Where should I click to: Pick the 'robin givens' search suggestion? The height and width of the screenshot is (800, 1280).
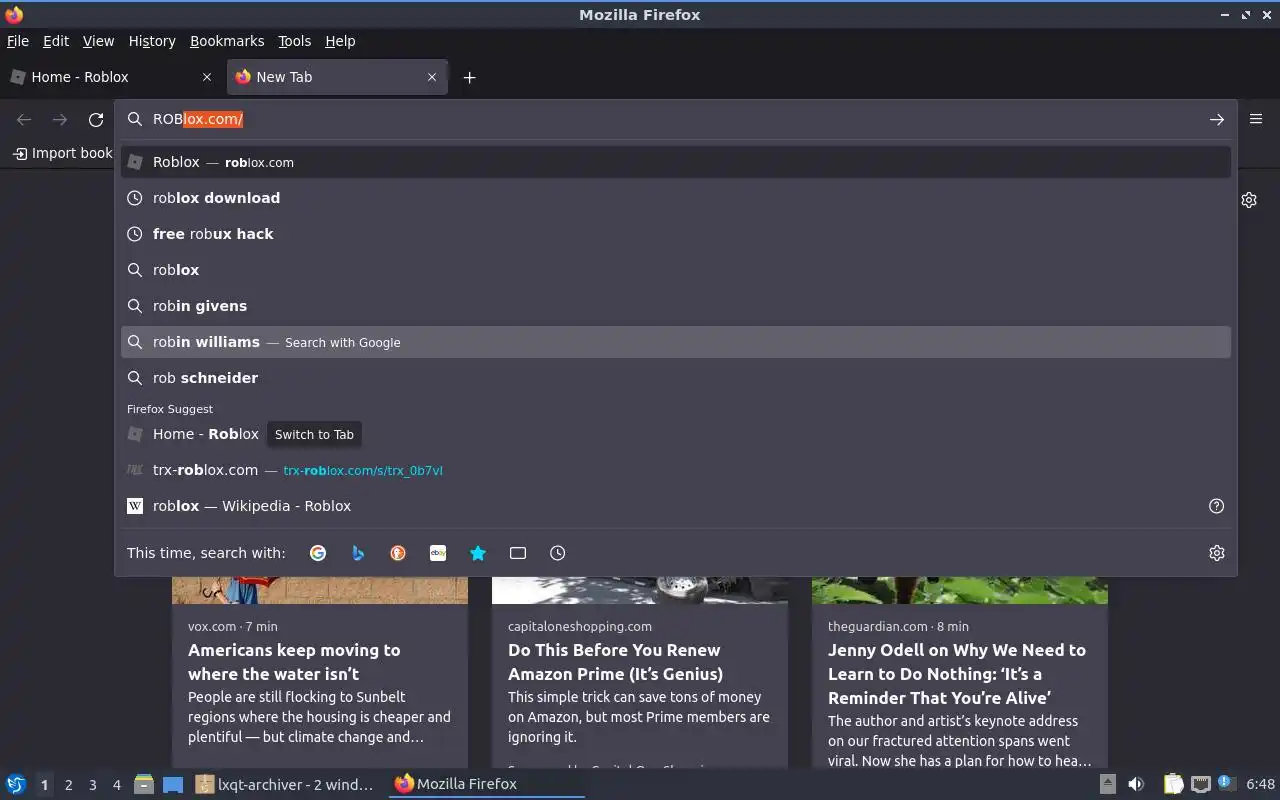pos(676,306)
